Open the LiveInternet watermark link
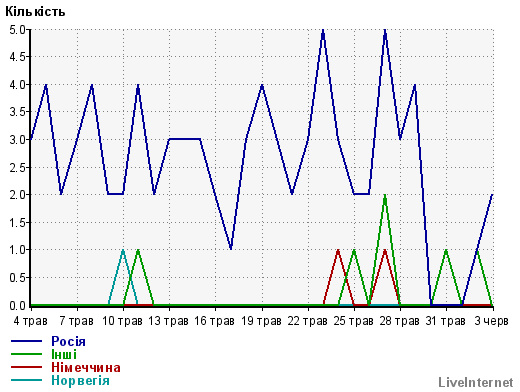The width and height of the screenshot is (520, 392). click(x=476, y=382)
